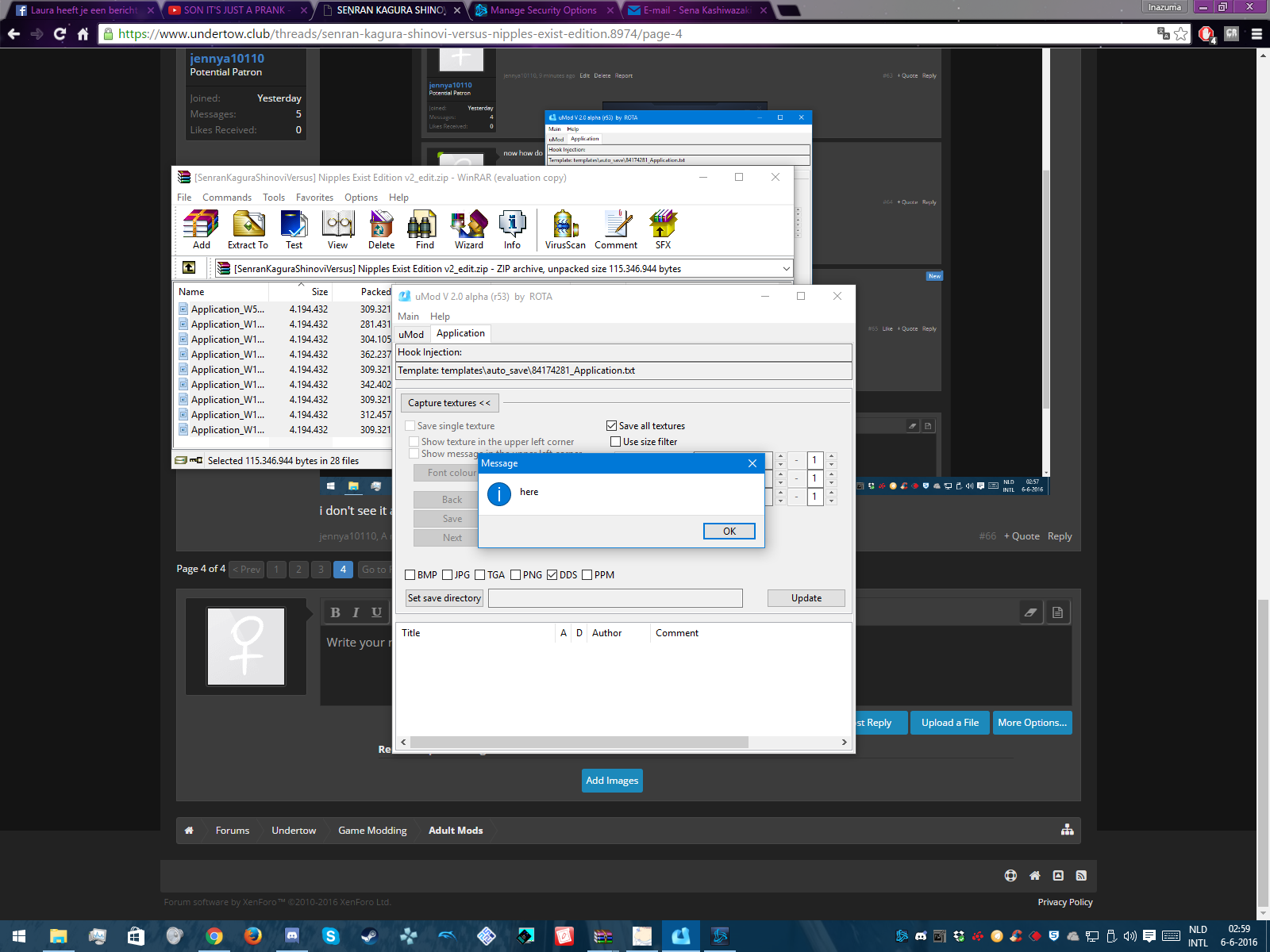The image size is (1270, 952).
Task: Collapse the Capture textures section
Action: (x=449, y=403)
